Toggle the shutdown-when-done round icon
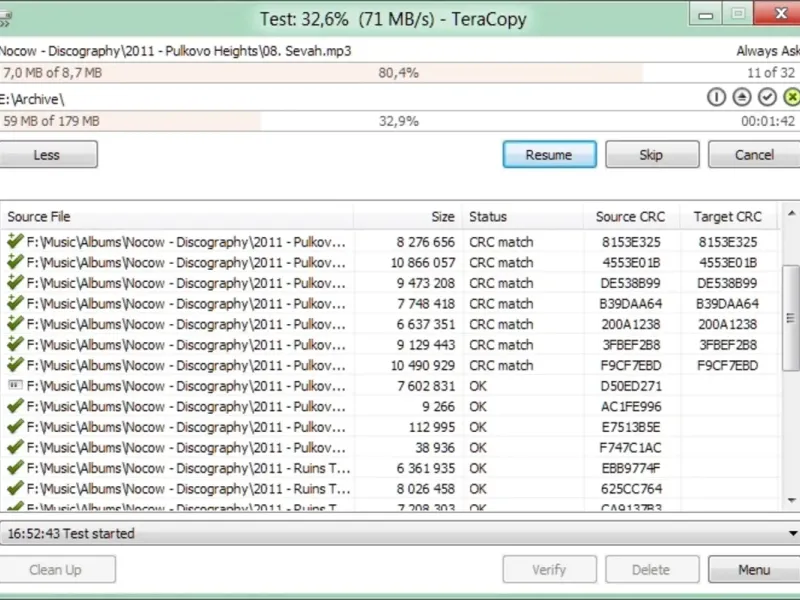 click(716, 97)
